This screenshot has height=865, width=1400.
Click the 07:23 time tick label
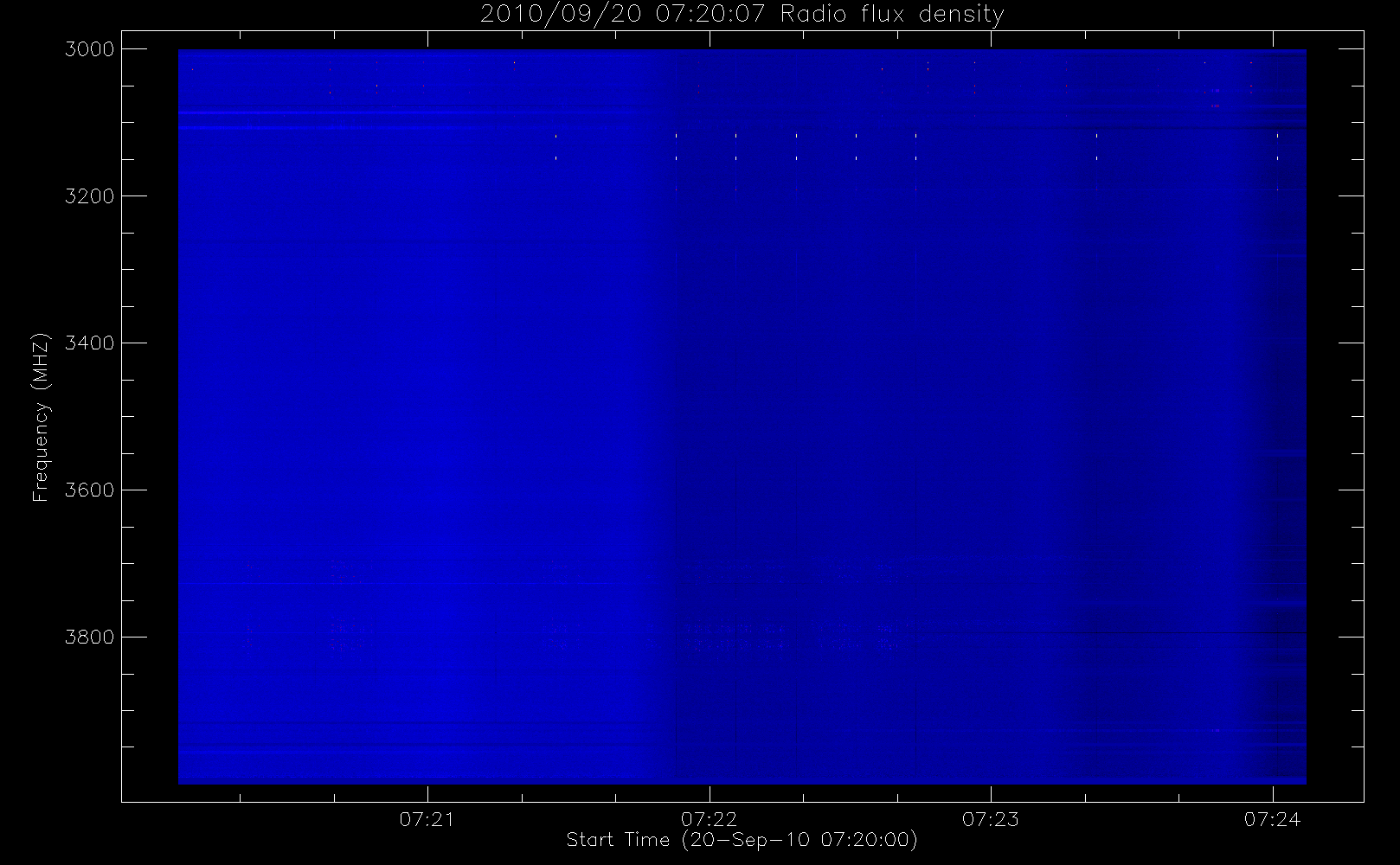pyautogui.click(x=991, y=819)
